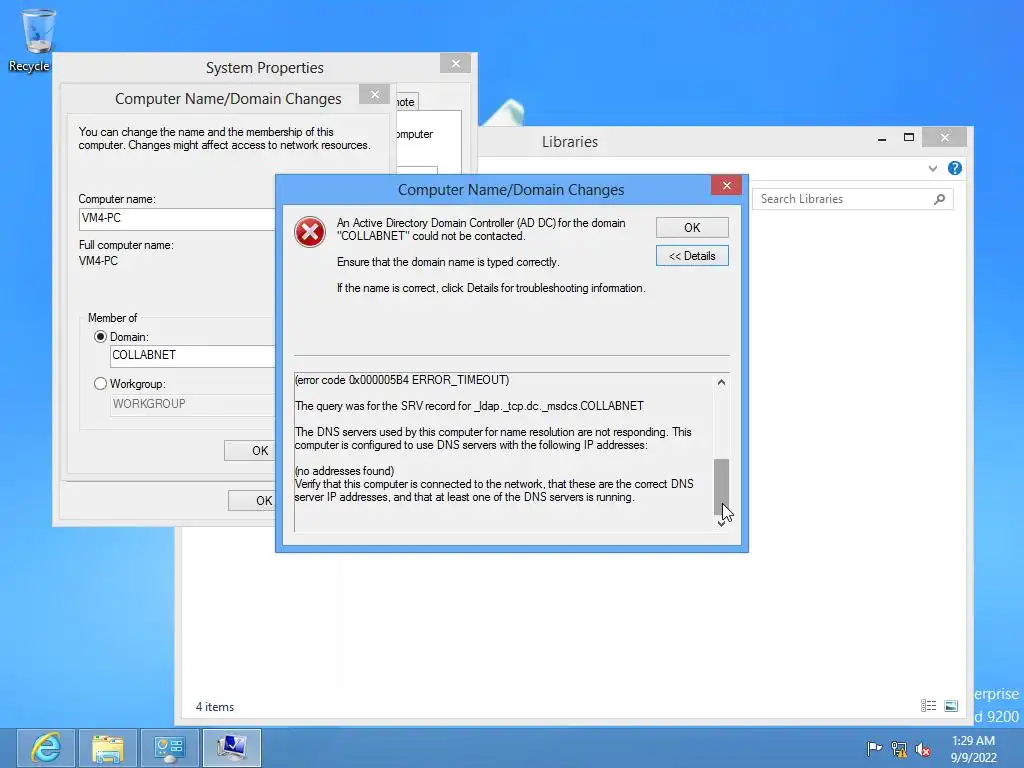This screenshot has height=768, width=1024.
Task: Switch Libraries to large icons view
Action: (x=951, y=706)
